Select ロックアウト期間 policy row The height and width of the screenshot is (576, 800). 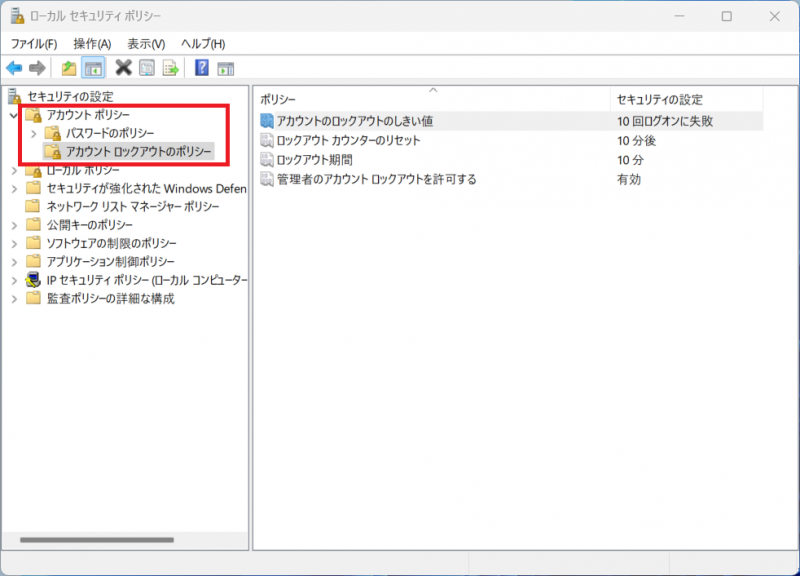click(511, 160)
